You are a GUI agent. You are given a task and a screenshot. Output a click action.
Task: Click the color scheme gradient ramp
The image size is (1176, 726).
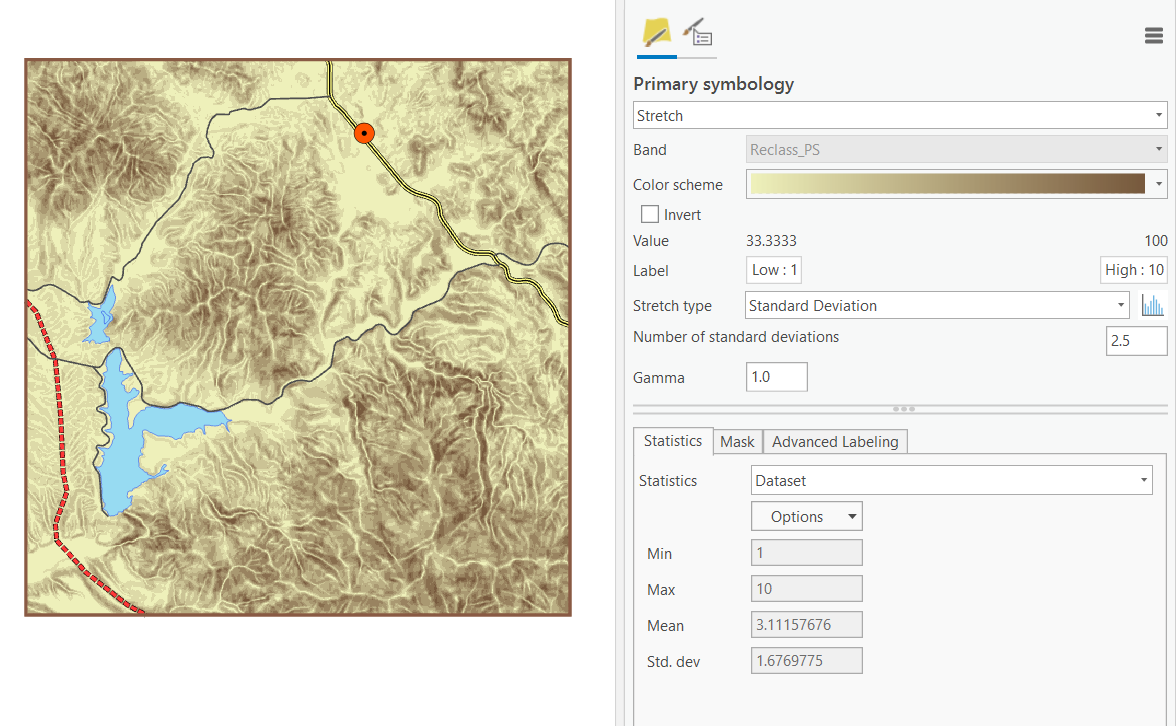click(x=947, y=184)
